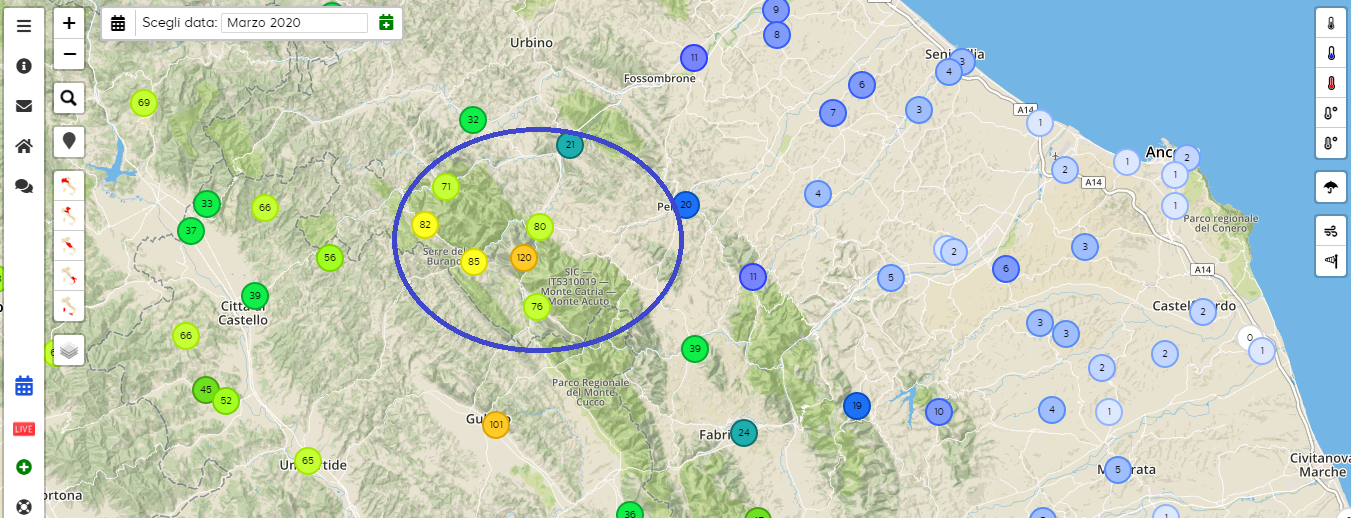Viewport: 1351px width, 518px height.
Task: Open the hamburger menu in the sidebar
Action: 24,26
